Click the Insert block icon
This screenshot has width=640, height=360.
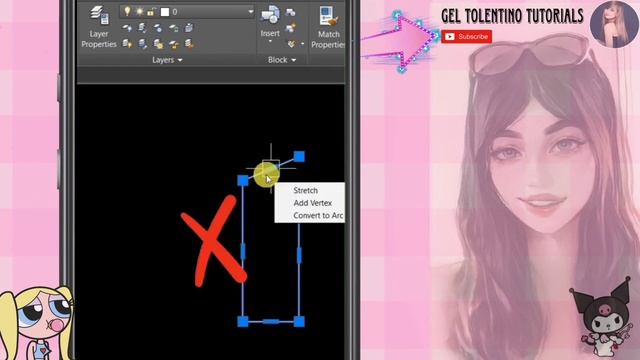click(270, 15)
